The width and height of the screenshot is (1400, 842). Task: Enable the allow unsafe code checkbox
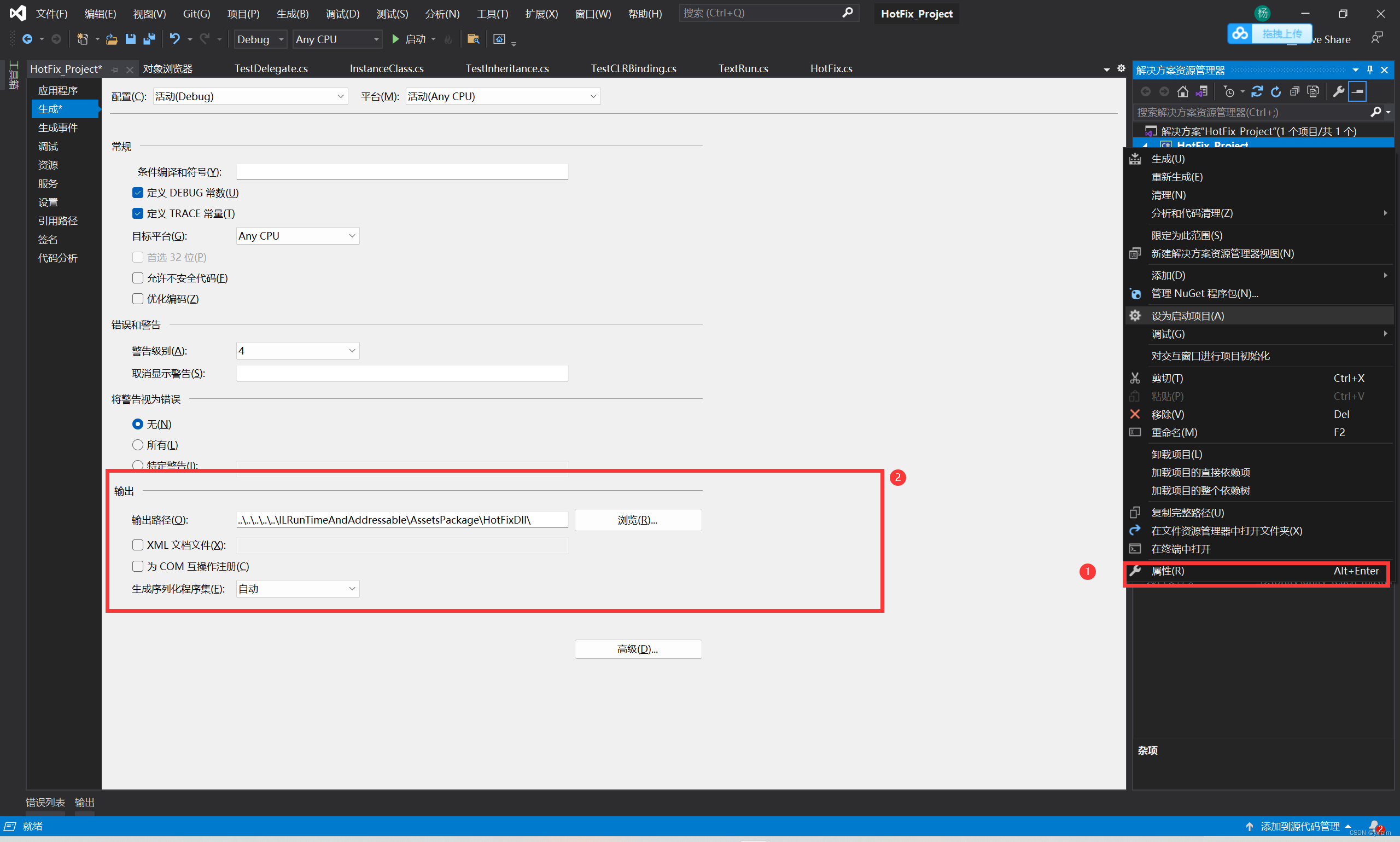[x=138, y=278]
